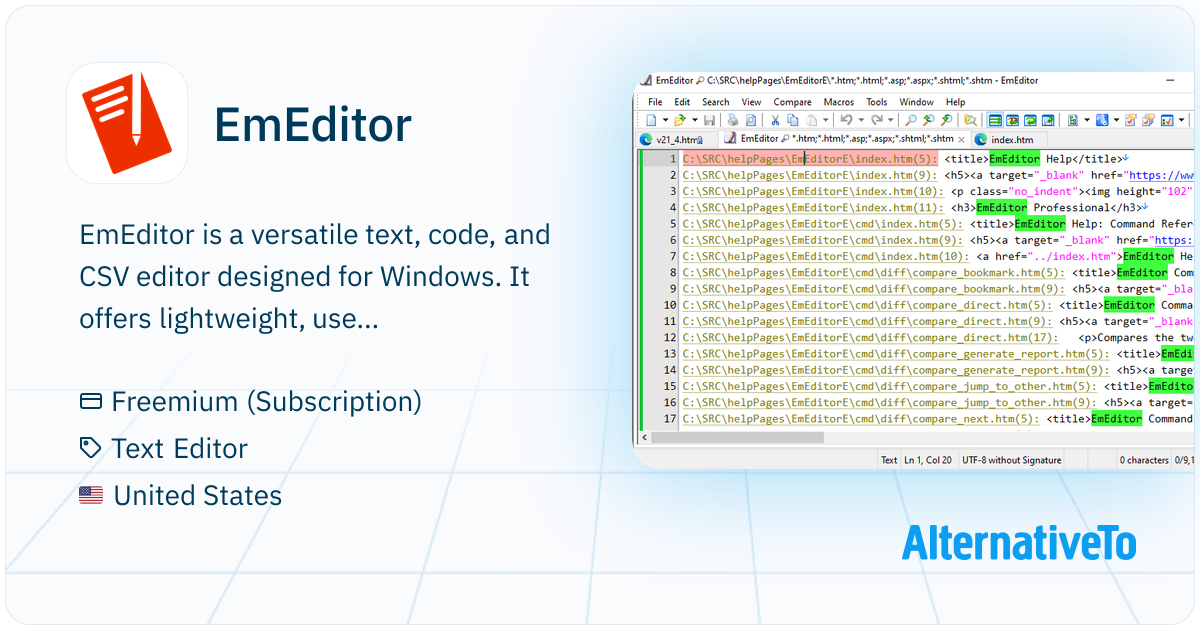Click '0 characters' in status bar
1200x630 pixels.
(x=1144, y=460)
